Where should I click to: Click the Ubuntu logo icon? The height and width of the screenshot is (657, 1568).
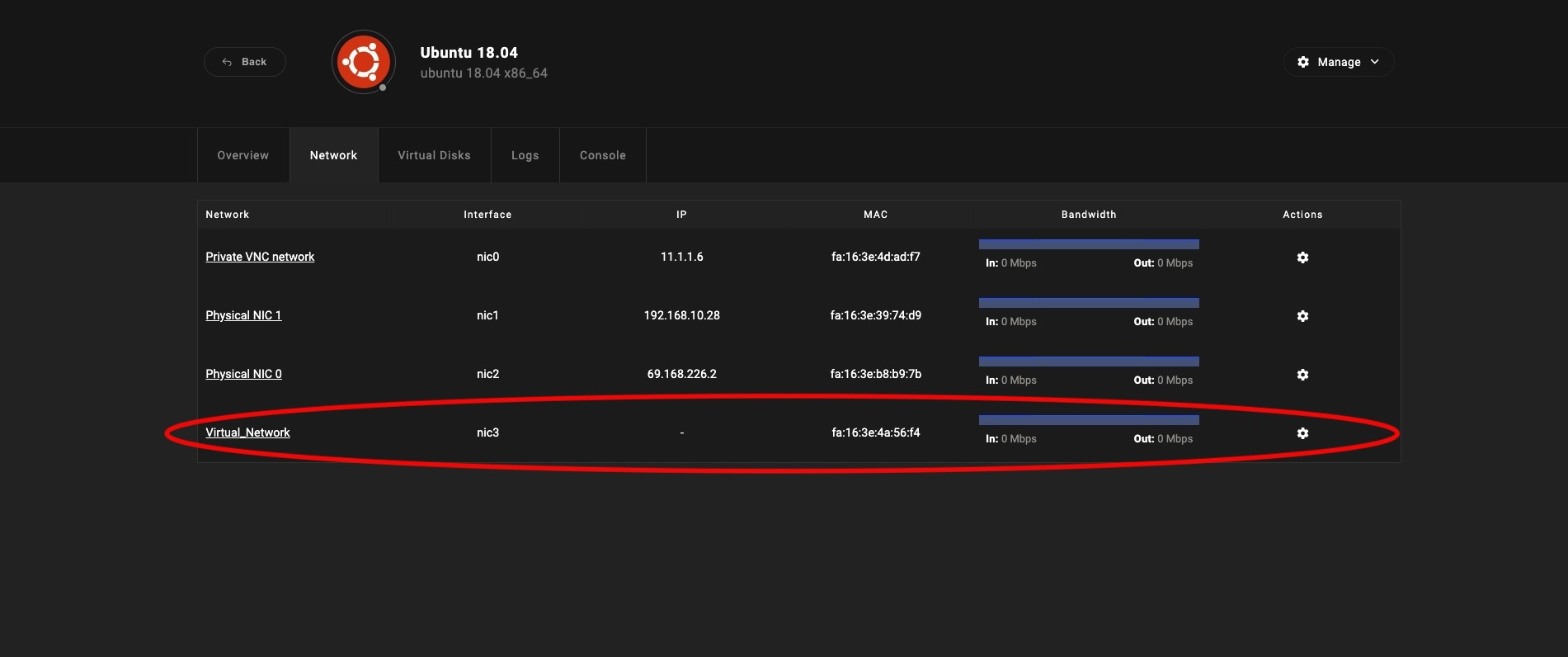(364, 62)
